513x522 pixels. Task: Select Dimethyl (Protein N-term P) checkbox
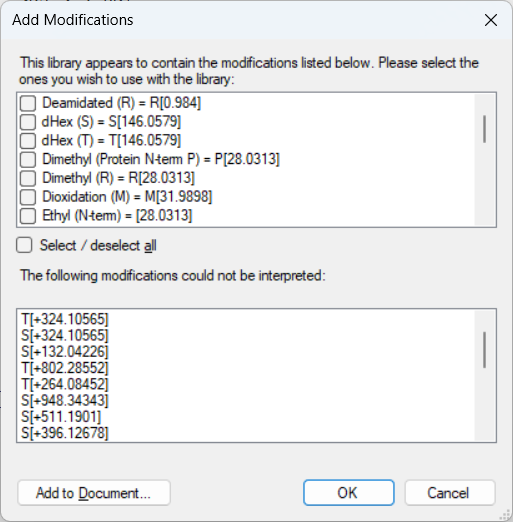point(28,159)
